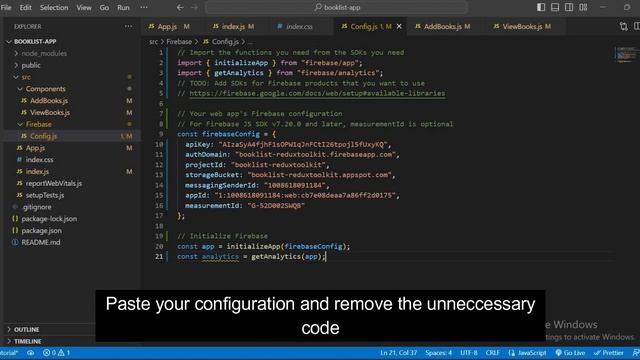This screenshot has height=360, width=640.
Task: Close the Config.js editor tab
Action: pyautogui.click(x=399, y=27)
